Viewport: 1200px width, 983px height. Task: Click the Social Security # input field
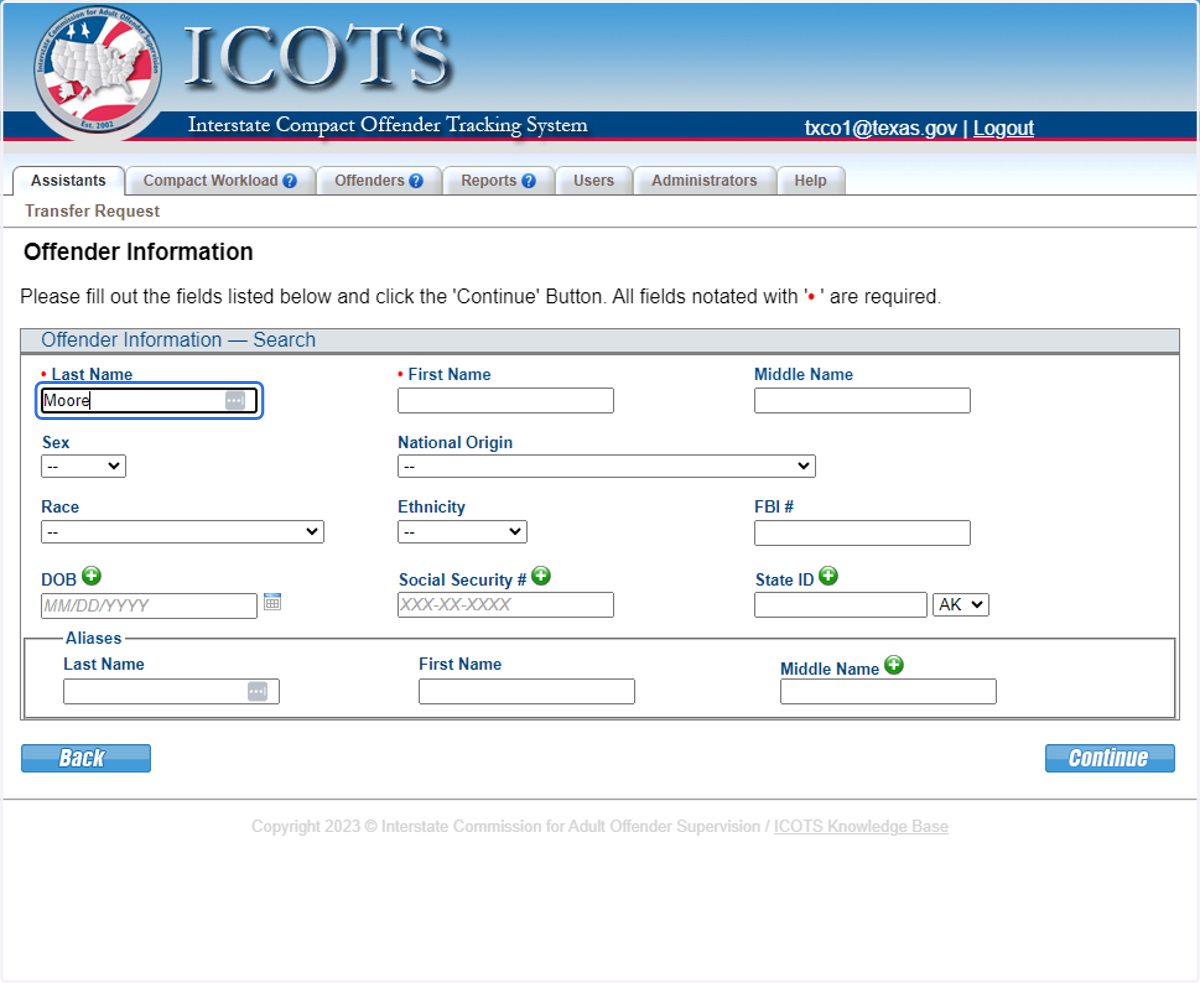[506, 605]
